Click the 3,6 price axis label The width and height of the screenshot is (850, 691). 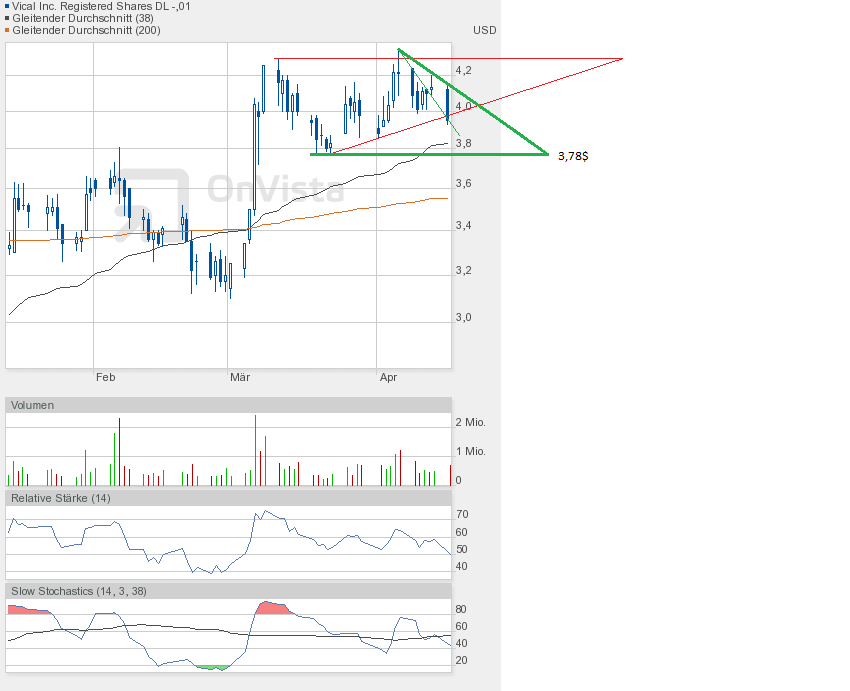(463, 183)
